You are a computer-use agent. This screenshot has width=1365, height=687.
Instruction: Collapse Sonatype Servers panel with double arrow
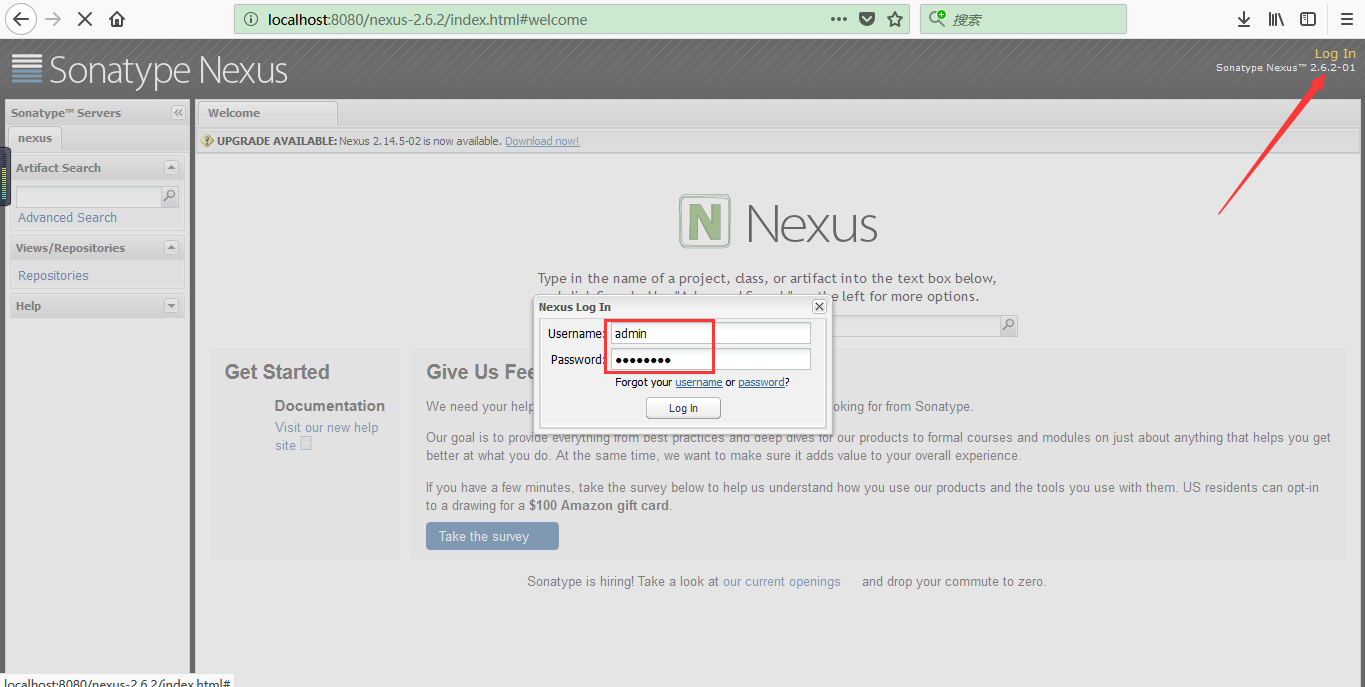coord(178,113)
